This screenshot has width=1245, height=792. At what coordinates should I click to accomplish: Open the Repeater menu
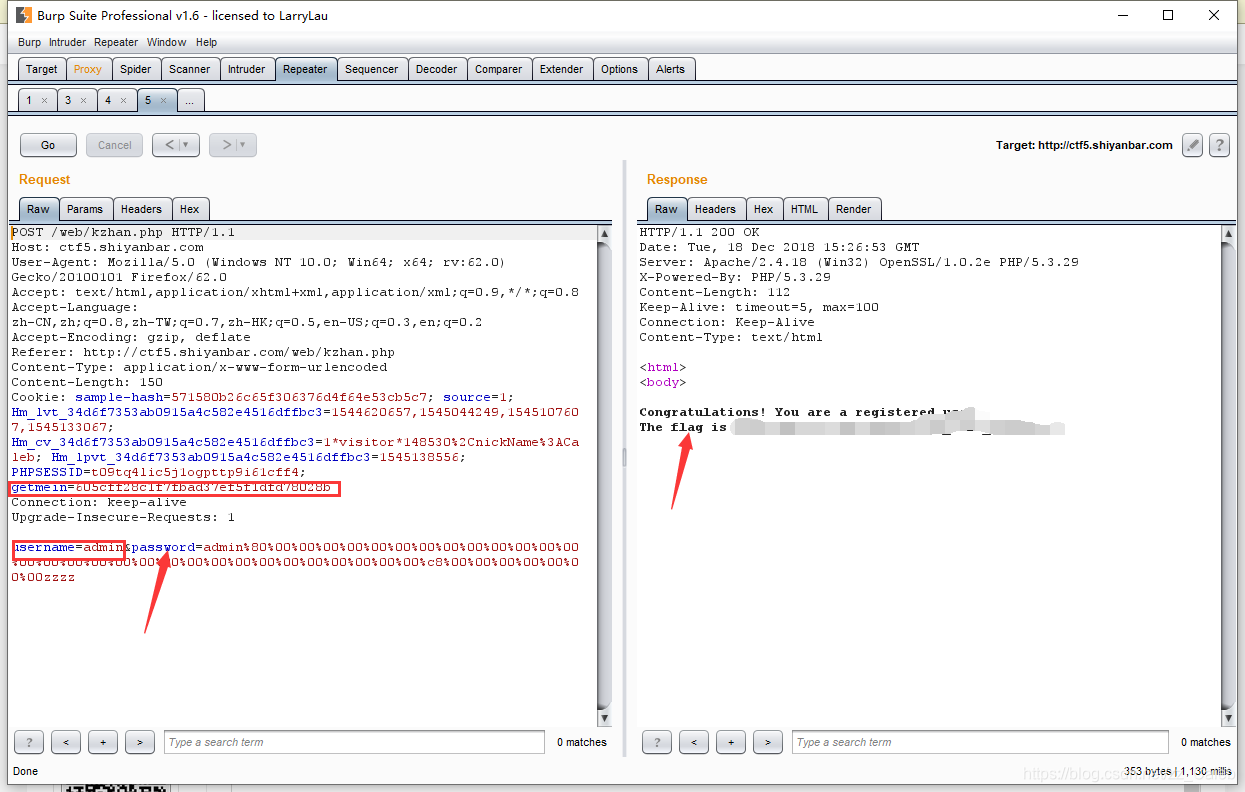pyautogui.click(x=116, y=42)
